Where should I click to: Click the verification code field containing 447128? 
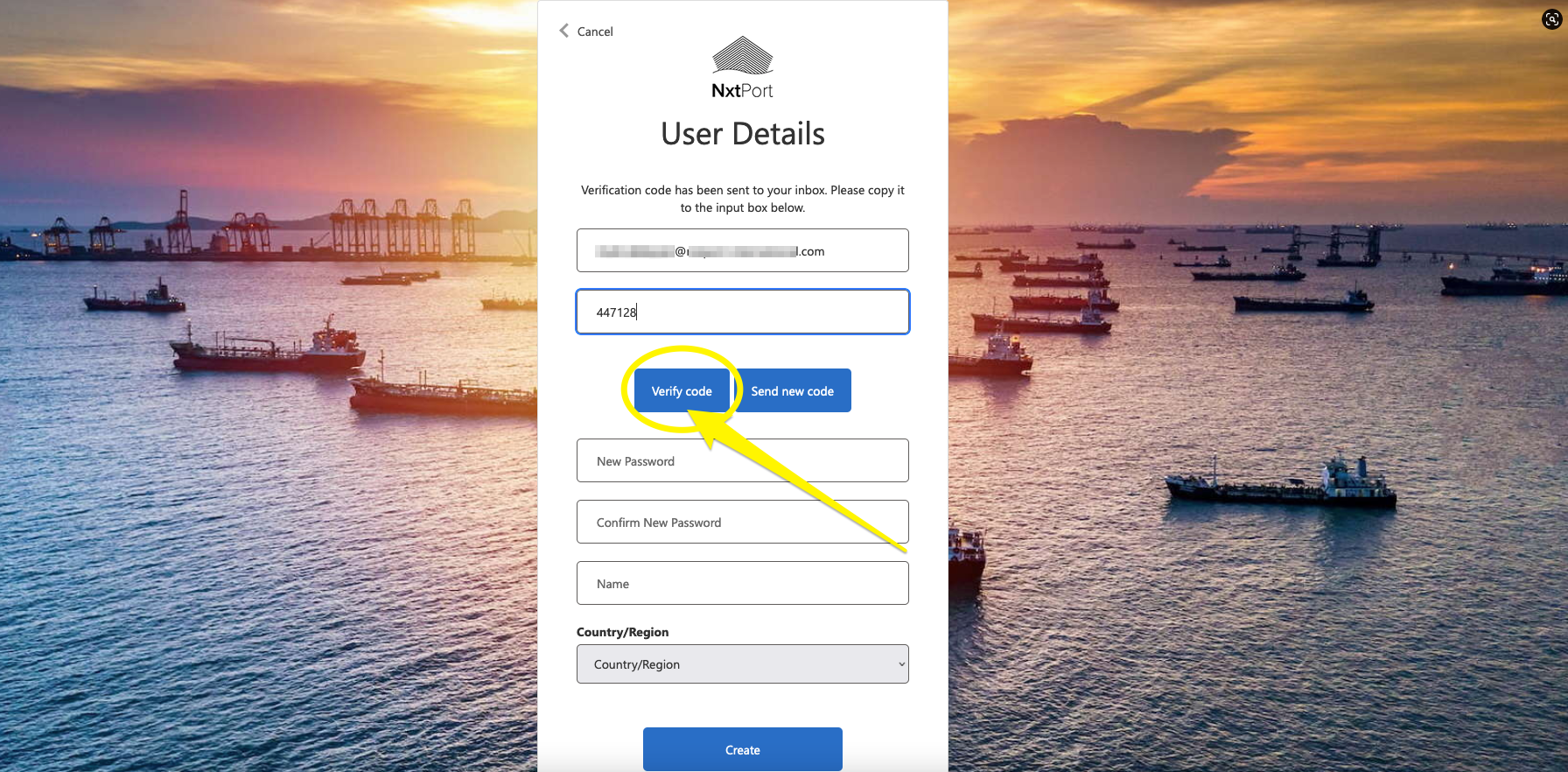click(x=742, y=312)
